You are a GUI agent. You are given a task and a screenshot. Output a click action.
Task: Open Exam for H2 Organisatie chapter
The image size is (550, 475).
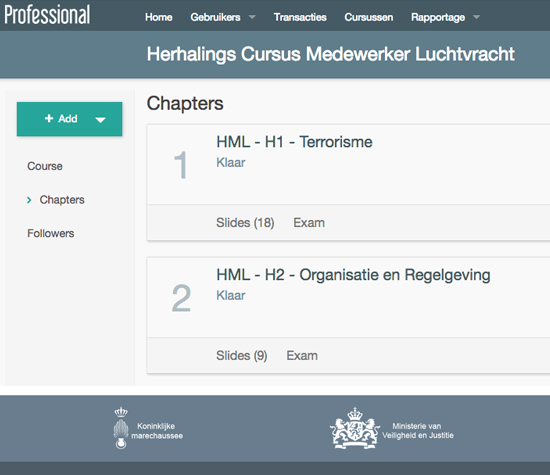click(x=302, y=356)
